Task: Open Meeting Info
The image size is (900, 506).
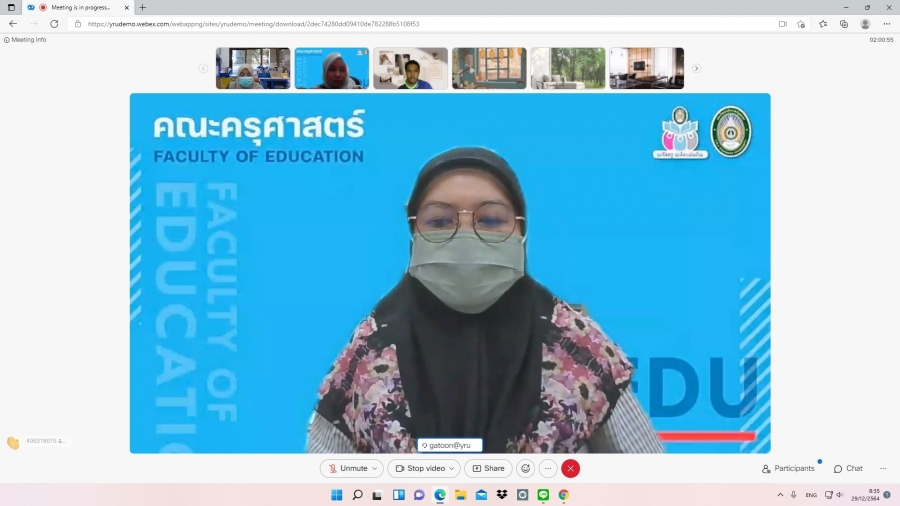Action: pos(25,40)
